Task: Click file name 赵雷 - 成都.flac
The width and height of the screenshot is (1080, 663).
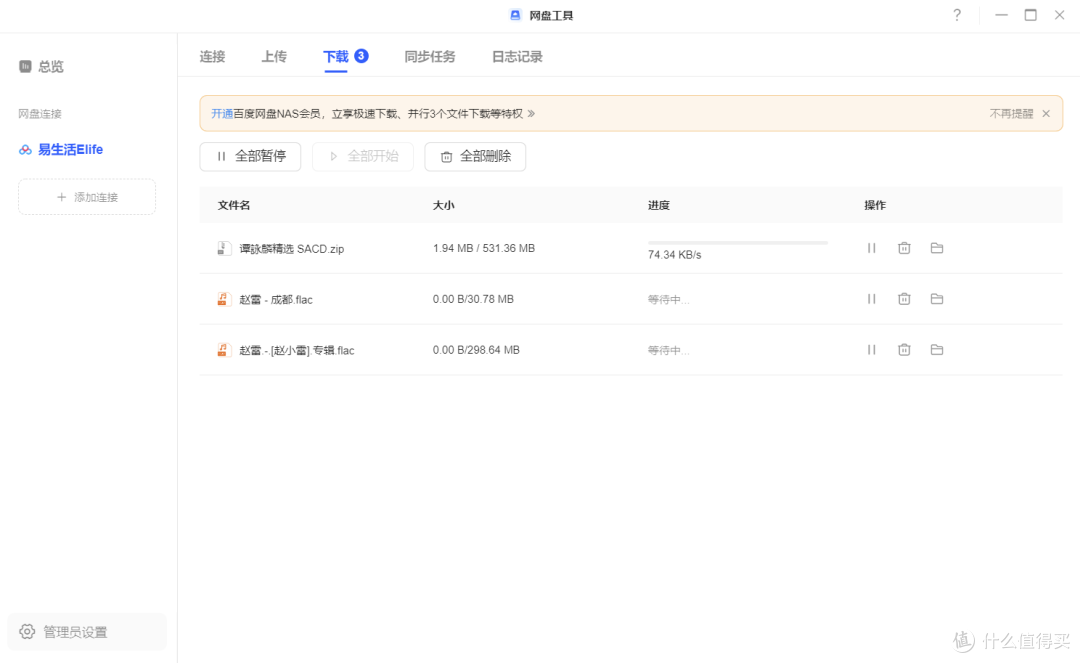Action: tap(276, 299)
